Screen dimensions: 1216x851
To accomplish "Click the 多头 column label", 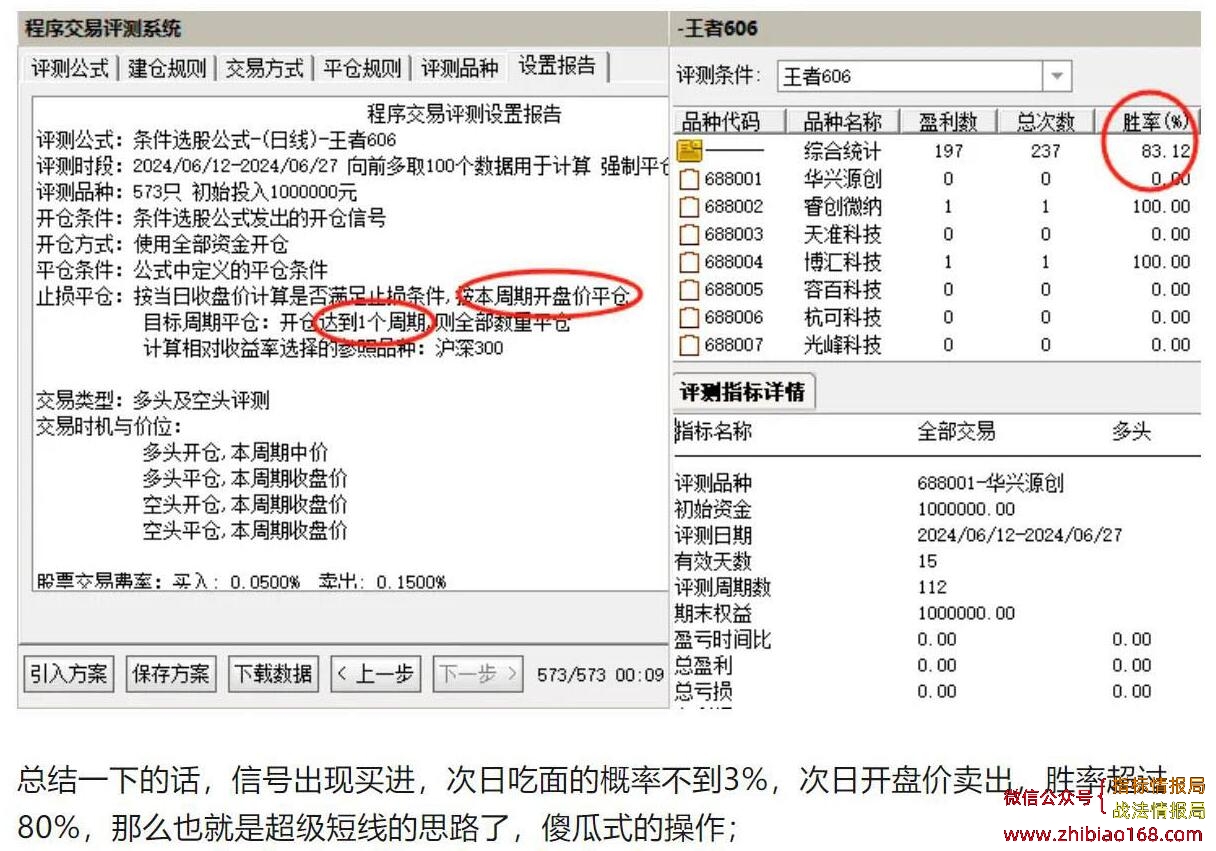I will click(1131, 432).
